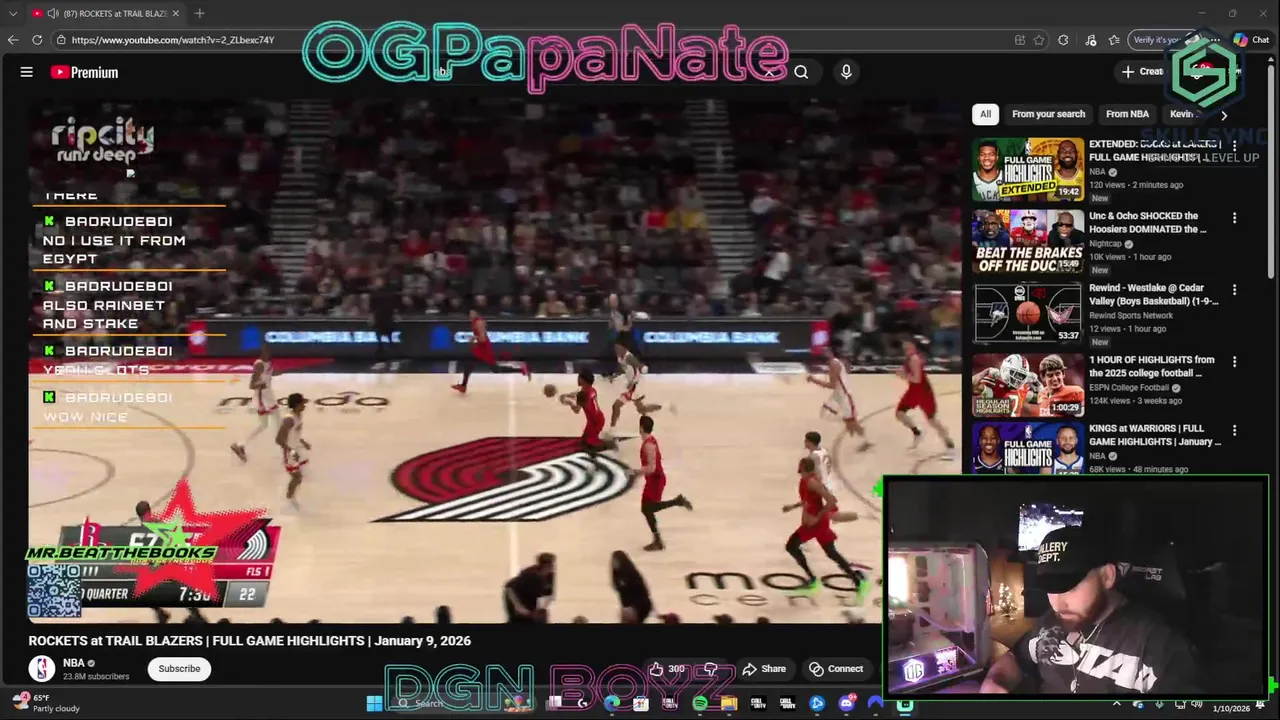Screen dimensions: 1280x720
Task: Open the NBA channel name link
Action: point(74,663)
